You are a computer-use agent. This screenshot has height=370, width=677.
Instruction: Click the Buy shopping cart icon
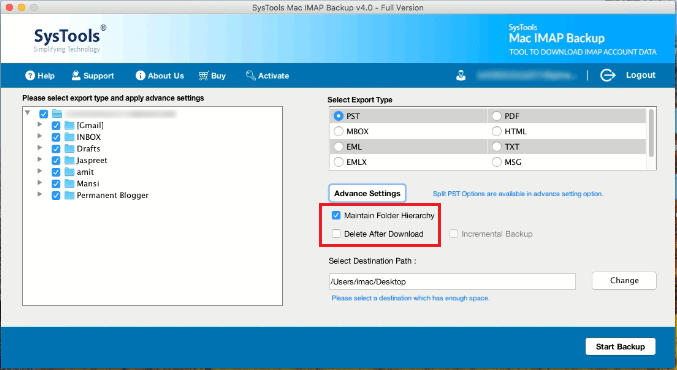point(203,76)
